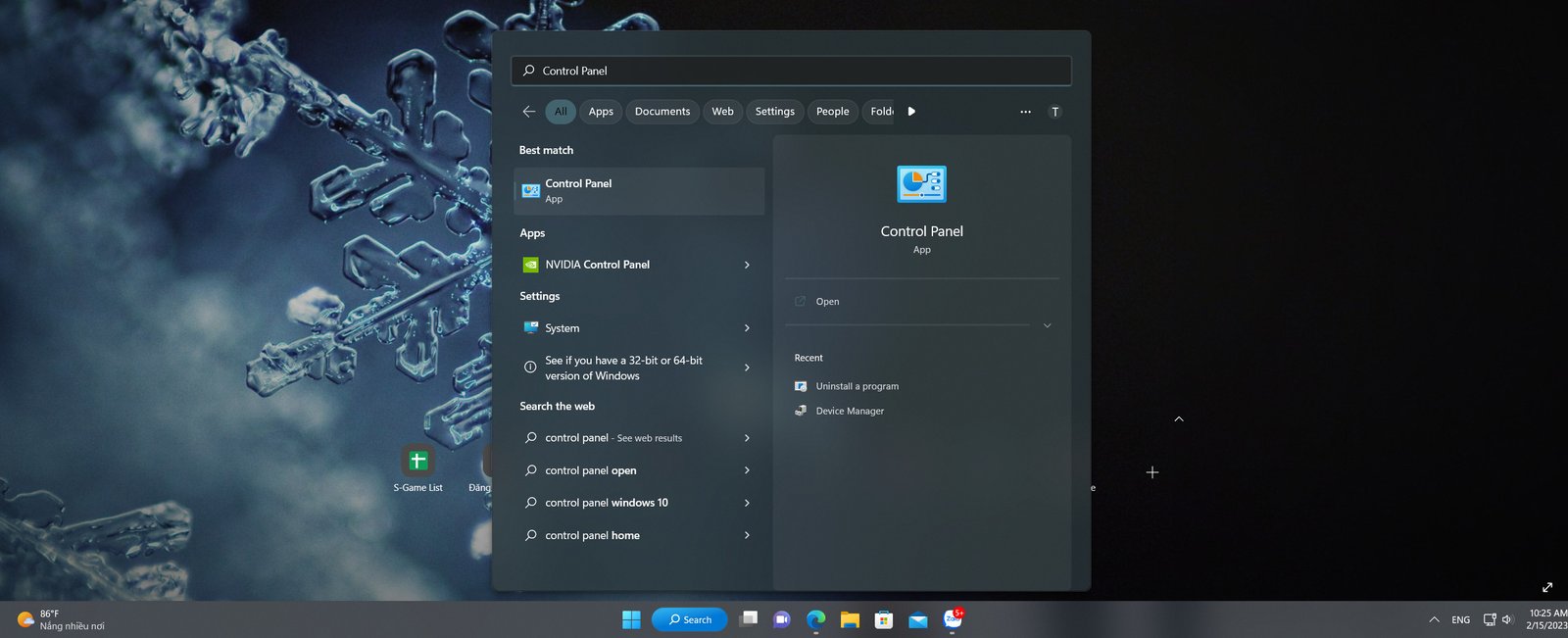Image resolution: width=1568 pixels, height=638 pixels.
Task: Select the All filter tab
Action: point(561,112)
